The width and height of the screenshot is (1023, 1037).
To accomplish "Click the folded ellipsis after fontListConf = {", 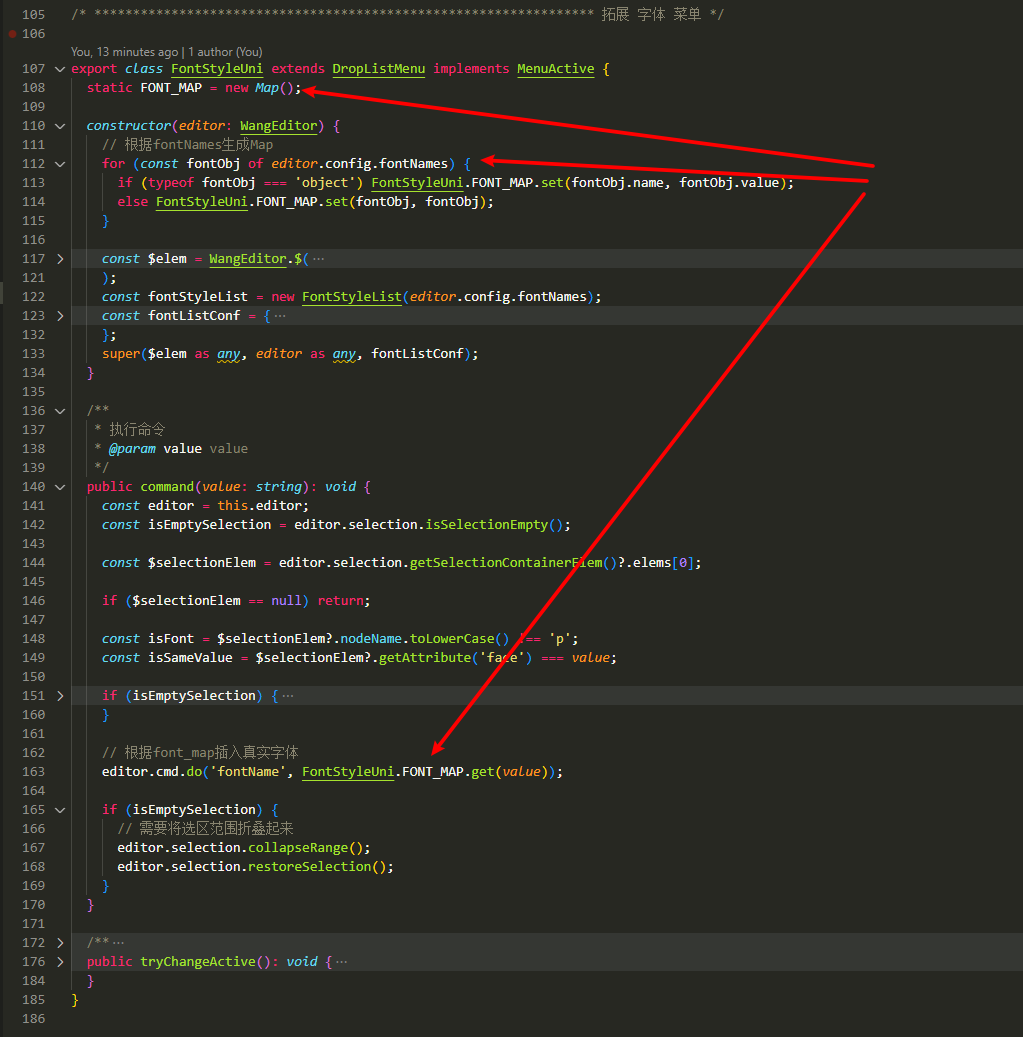I will pos(280,316).
